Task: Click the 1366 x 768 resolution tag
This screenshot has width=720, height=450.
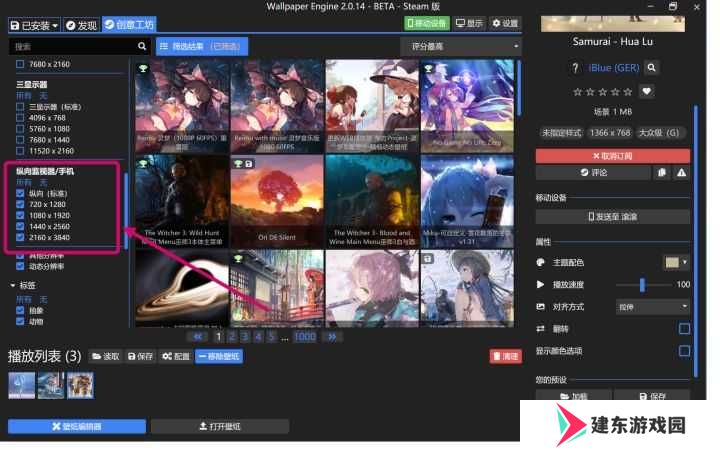Action: coord(610,133)
